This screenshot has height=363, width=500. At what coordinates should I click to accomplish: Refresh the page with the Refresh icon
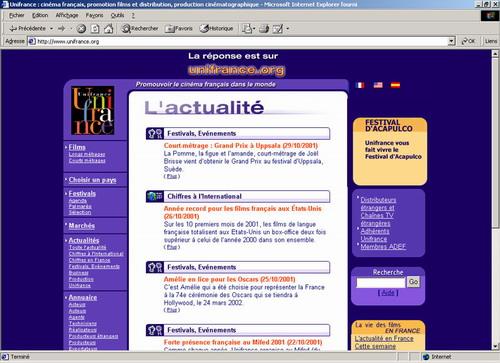point(95,29)
